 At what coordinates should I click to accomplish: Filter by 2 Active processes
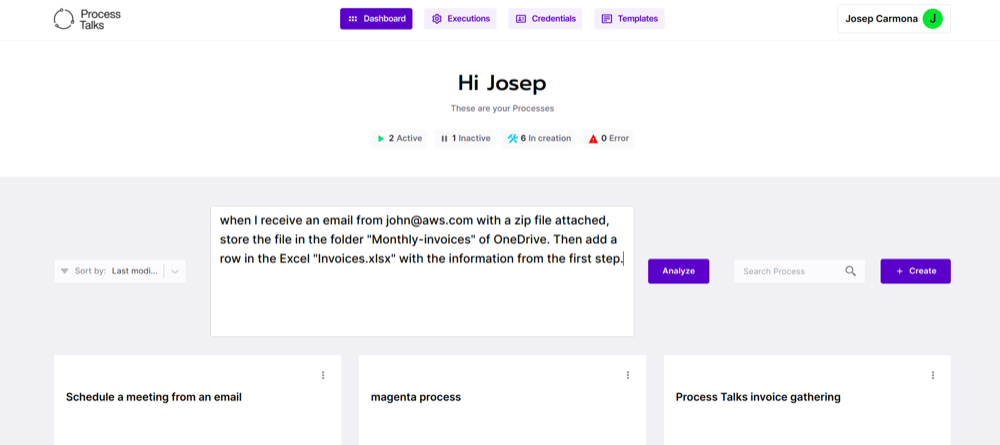[399, 138]
